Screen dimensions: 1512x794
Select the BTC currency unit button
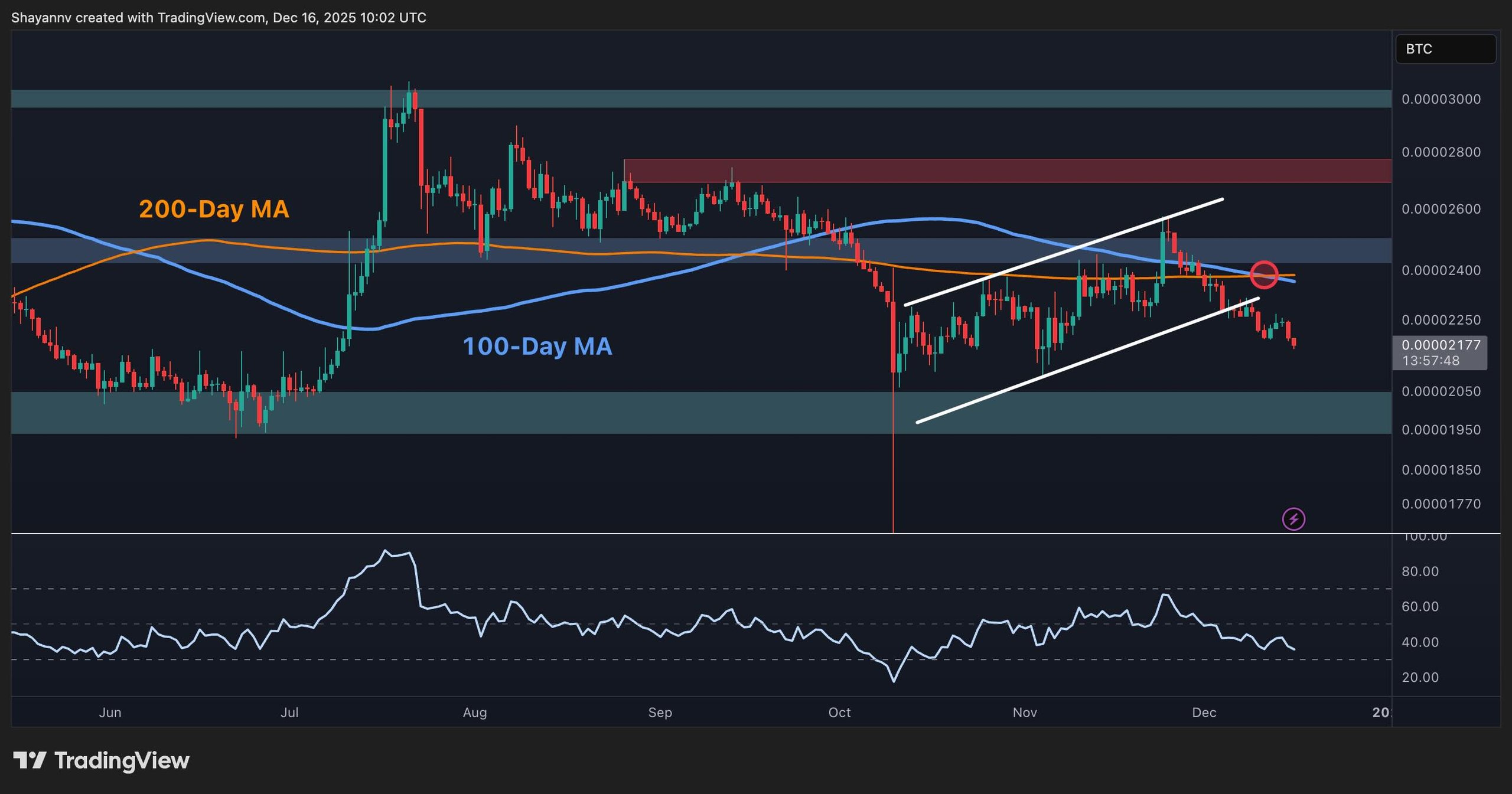tap(1445, 49)
